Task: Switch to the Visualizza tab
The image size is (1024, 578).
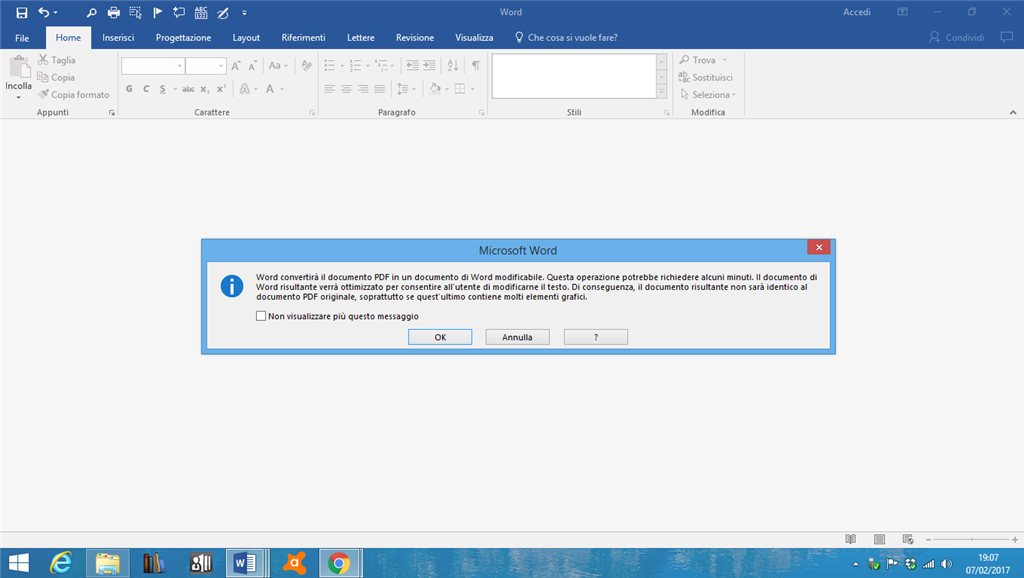Action: click(474, 38)
